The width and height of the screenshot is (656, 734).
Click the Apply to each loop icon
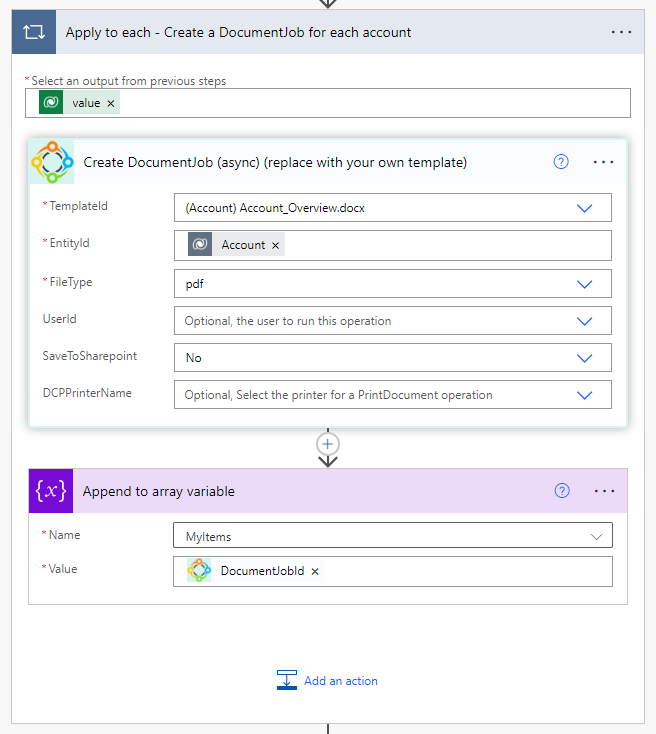click(34, 32)
